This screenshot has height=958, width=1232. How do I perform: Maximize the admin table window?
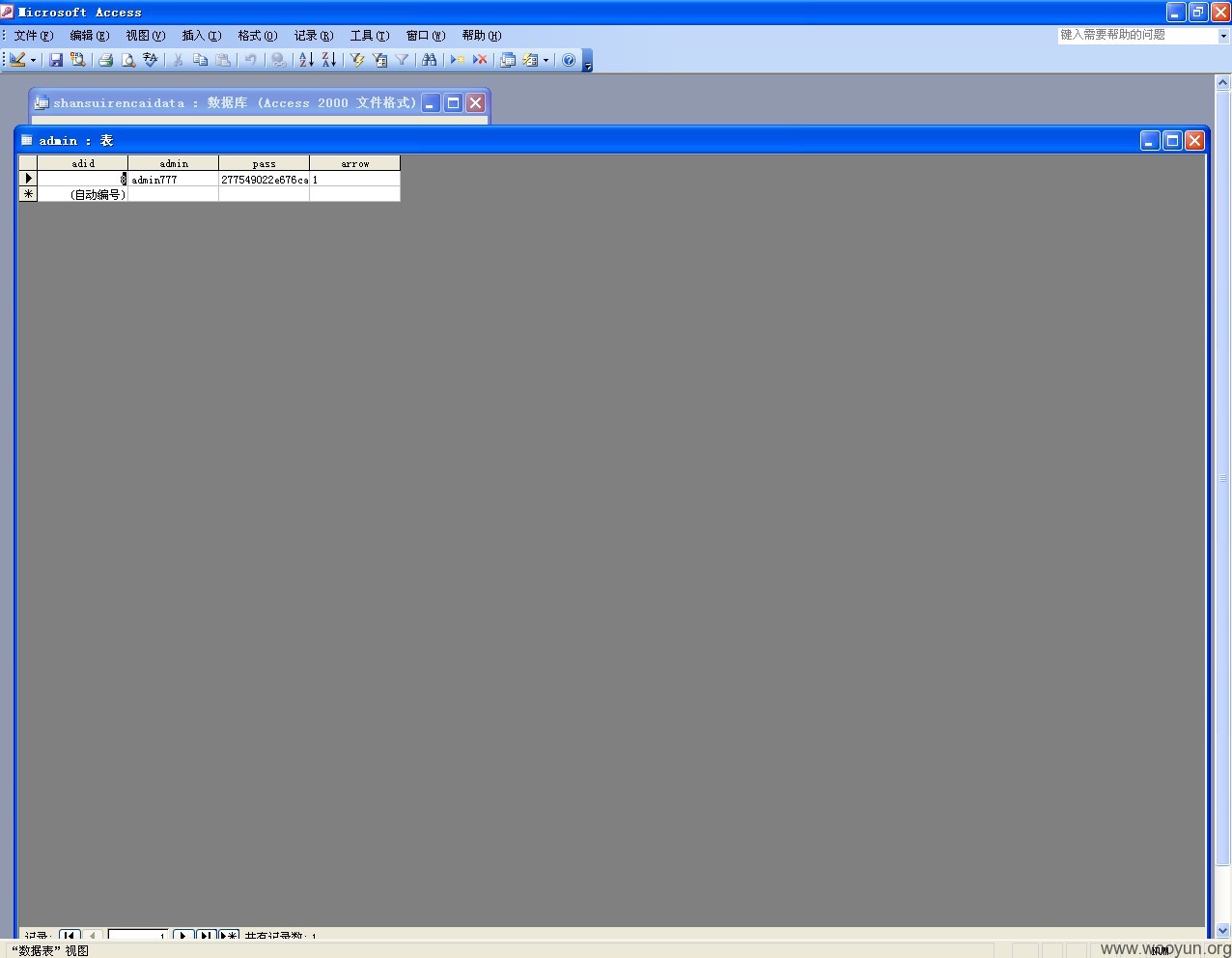point(1172,141)
